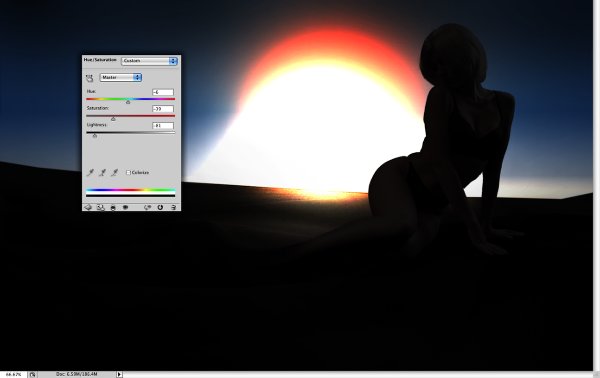Click the Lightness value input field
The image size is (600, 378).
(163, 125)
